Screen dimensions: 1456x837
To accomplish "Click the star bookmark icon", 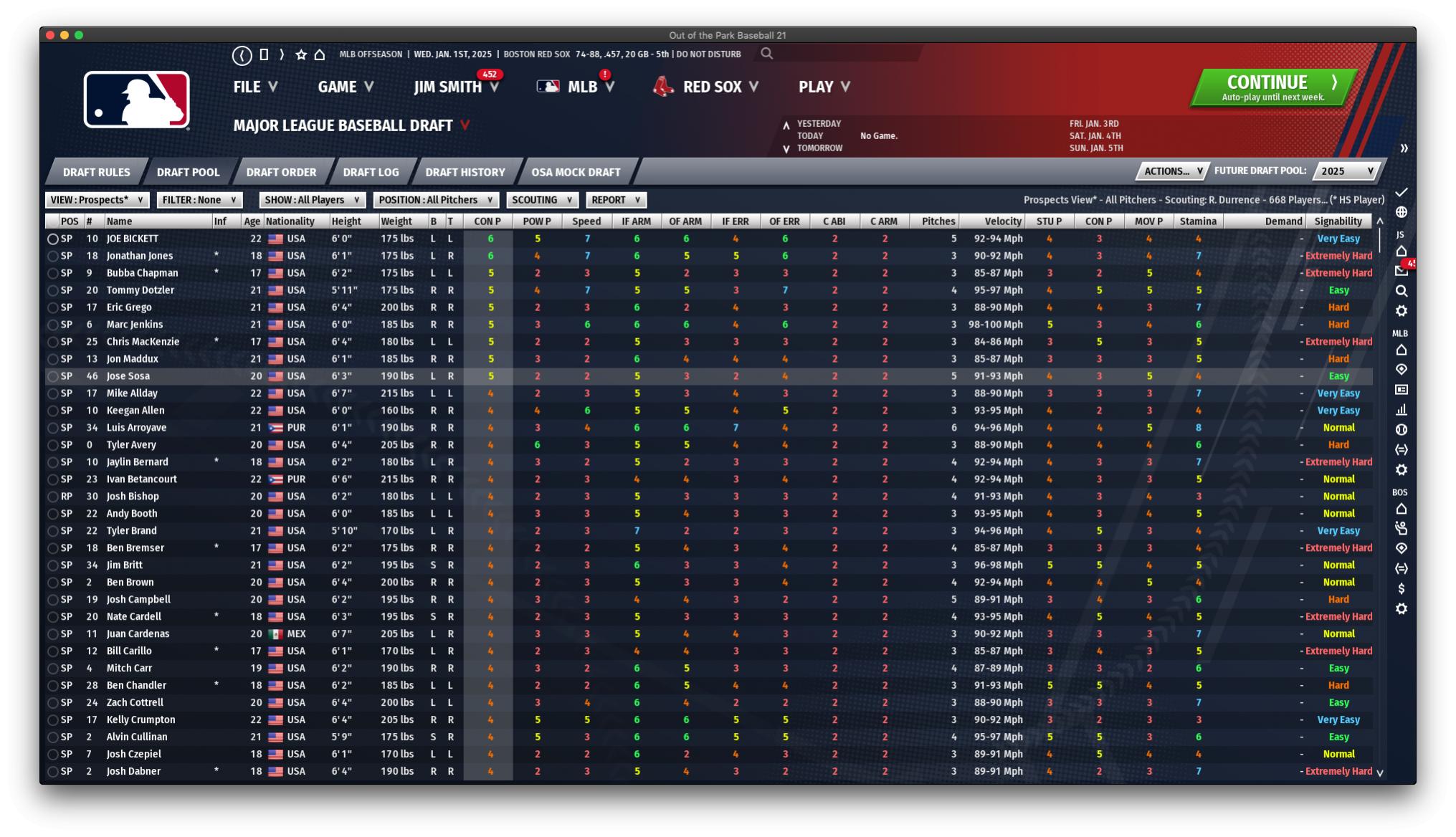I will (x=301, y=54).
